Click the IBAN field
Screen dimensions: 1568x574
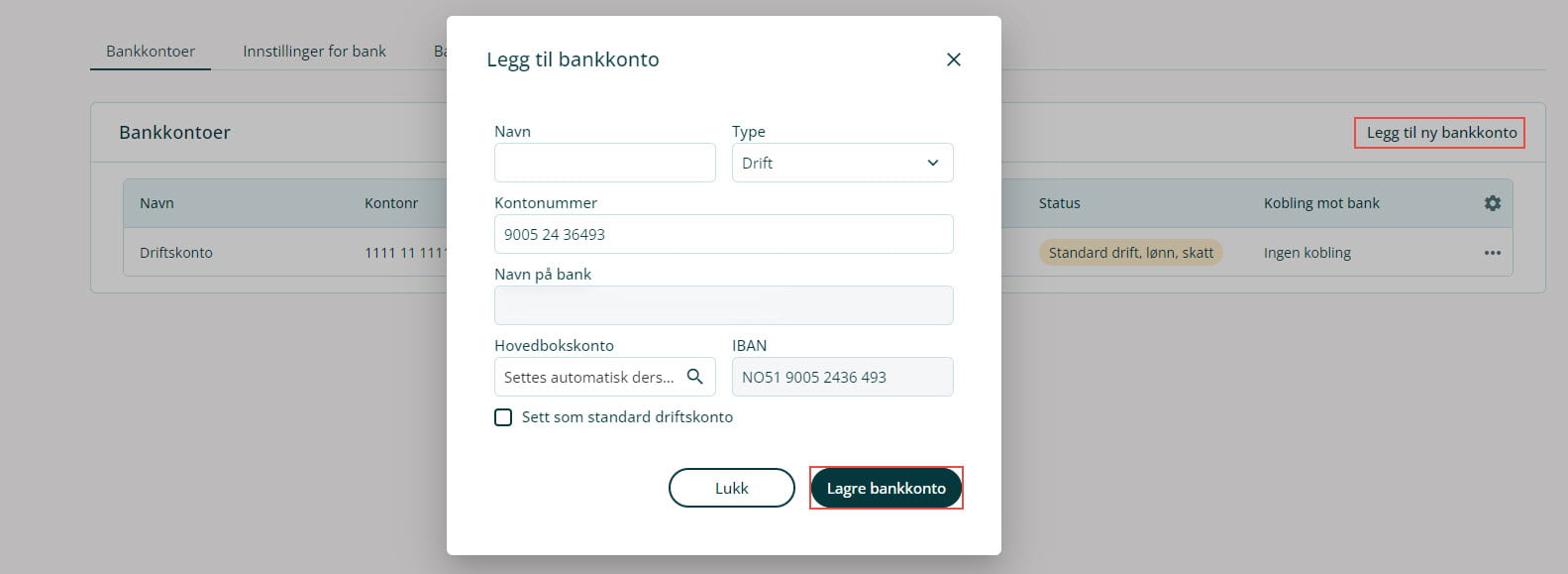(x=842, y=377)
